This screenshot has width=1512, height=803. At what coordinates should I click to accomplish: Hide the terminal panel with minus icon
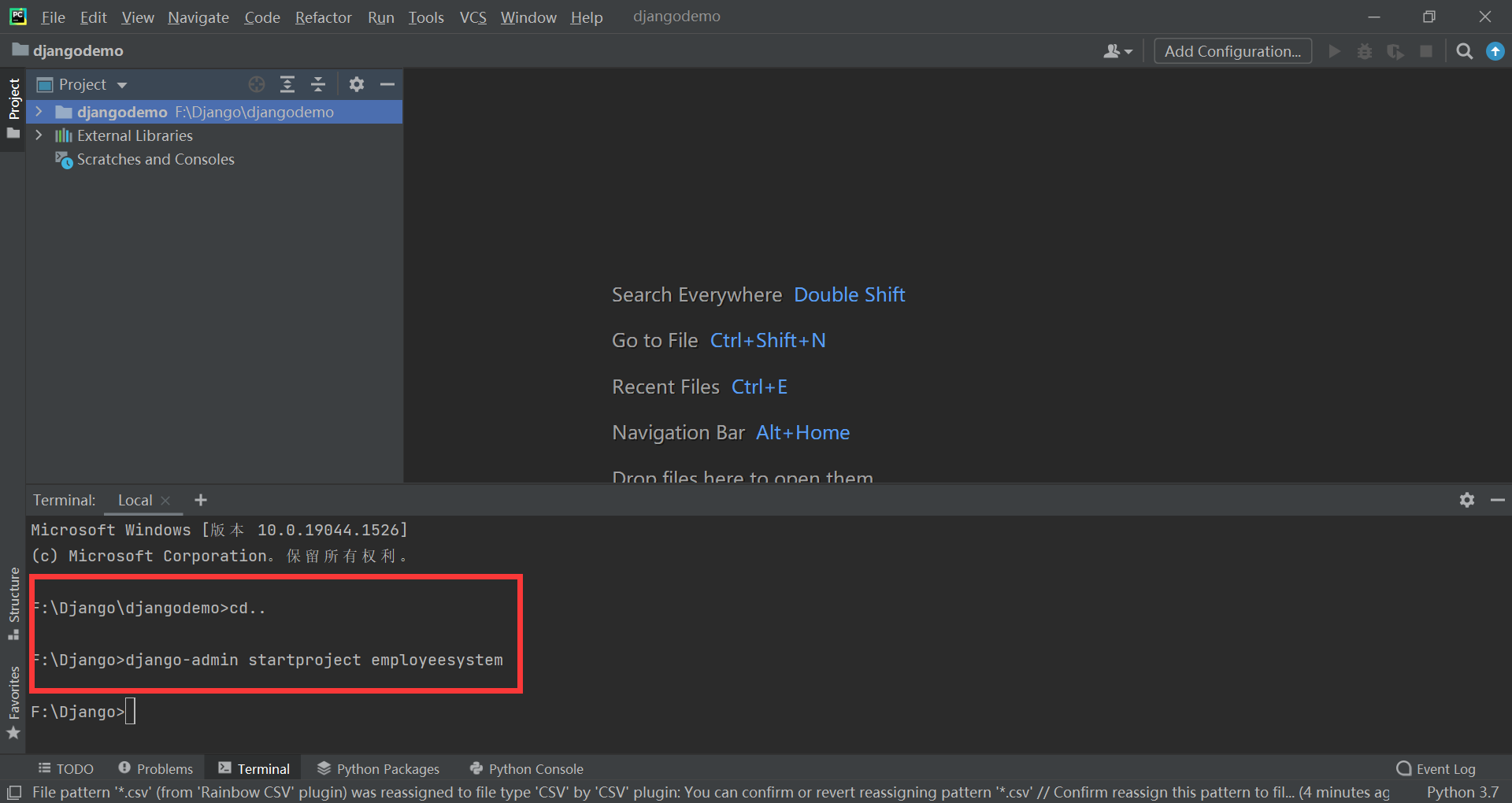[x=1498, y=500]
